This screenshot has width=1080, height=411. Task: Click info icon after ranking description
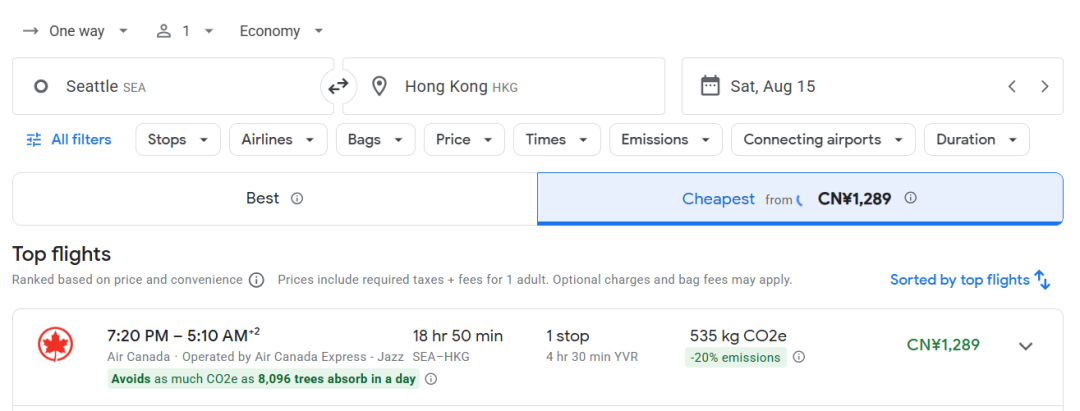[256, 280]
